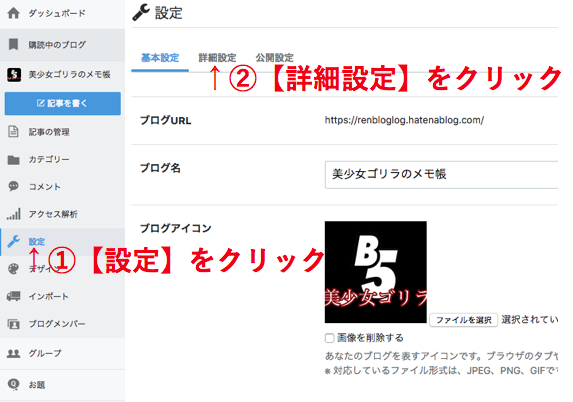573x402 pixels.
Task: Click the palette icon for design
Action: tap(14, 269)
